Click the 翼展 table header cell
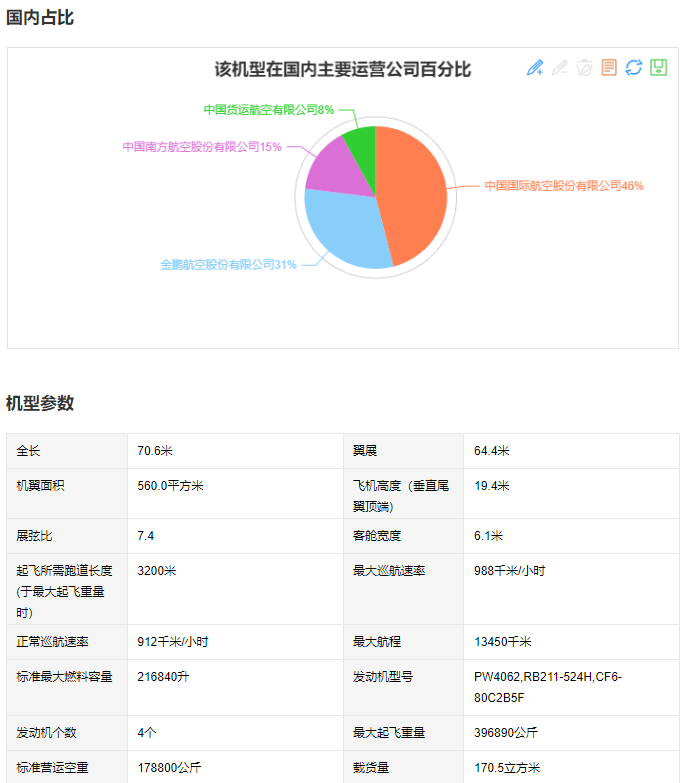 pyautogui.click(x=403, y=451)
